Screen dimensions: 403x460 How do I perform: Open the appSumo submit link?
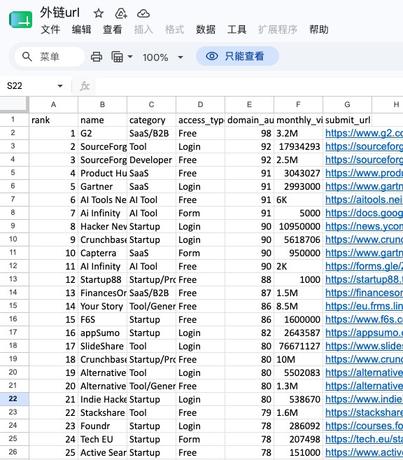(x=364, y=333)
